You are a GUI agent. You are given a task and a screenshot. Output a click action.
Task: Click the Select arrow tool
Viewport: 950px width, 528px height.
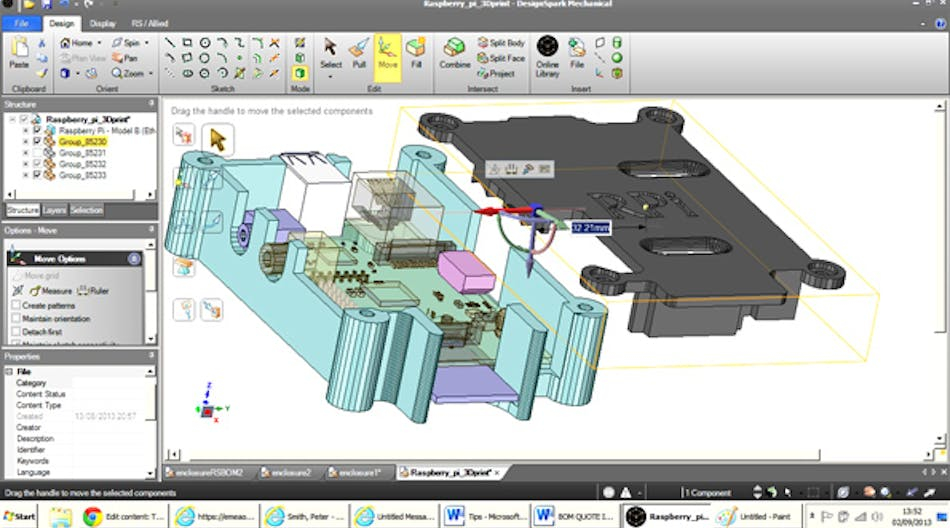330,55
